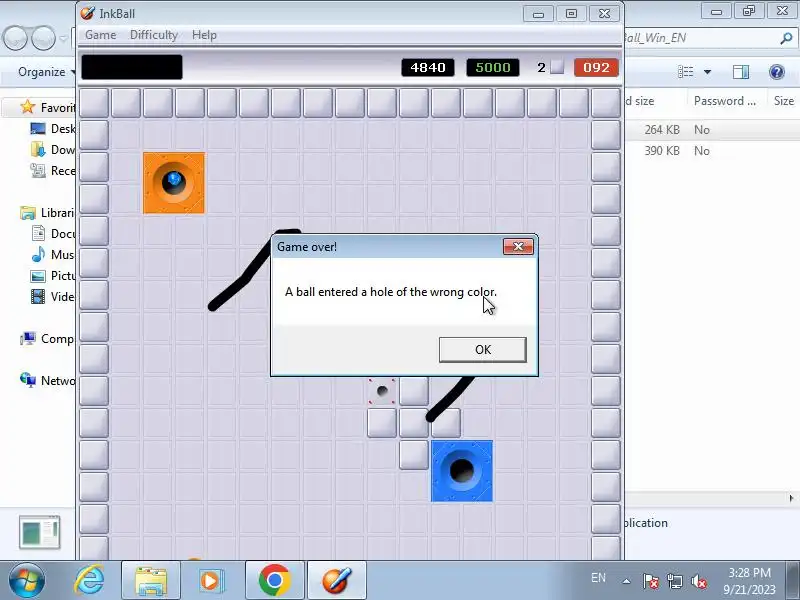Click the red 092 timer display
The width and height of the screenshot is (800, 600).
[596, 67]
